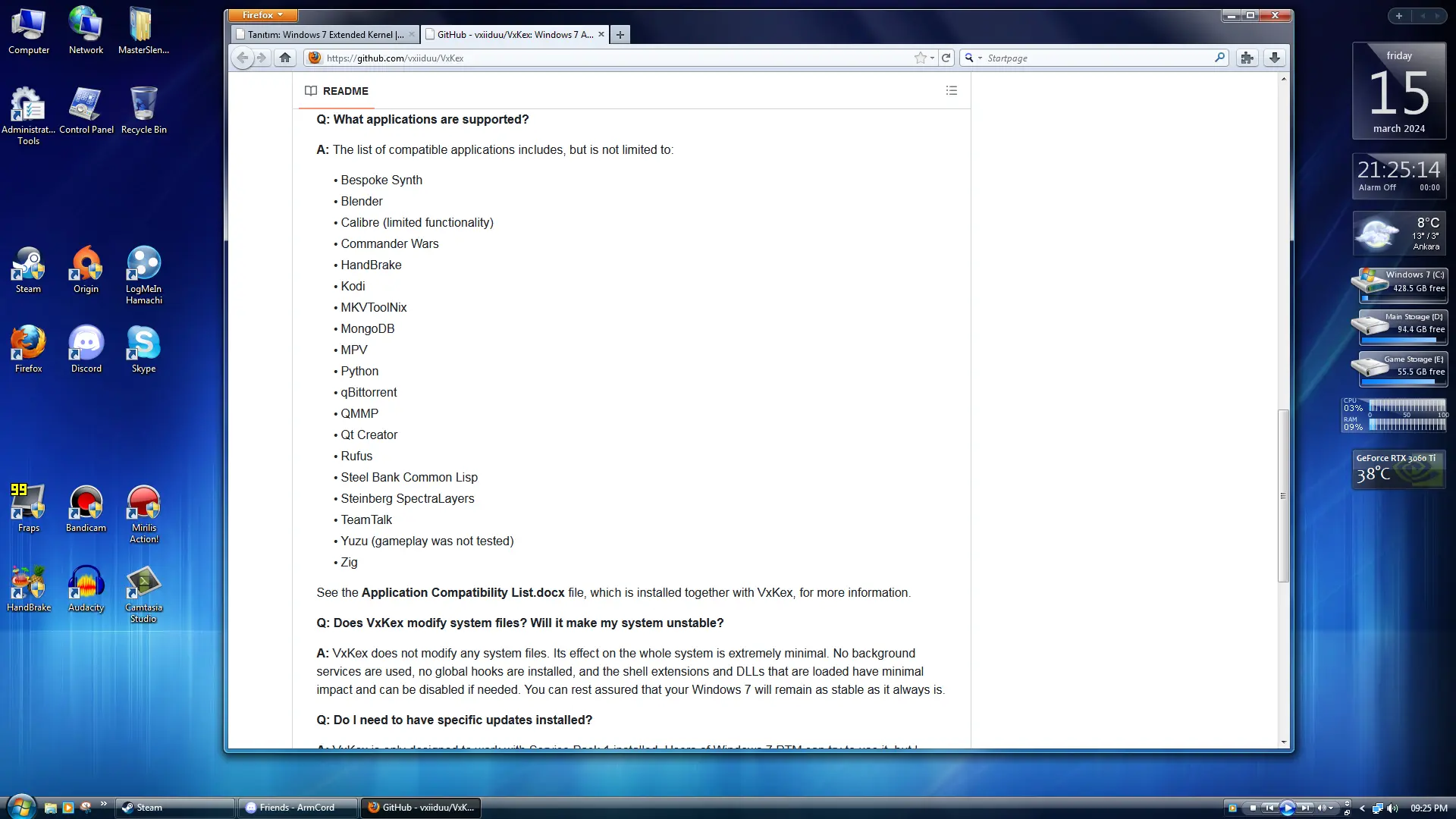
Task: Close the GitHub VxKex tab
Action: [x=601, y=34]
